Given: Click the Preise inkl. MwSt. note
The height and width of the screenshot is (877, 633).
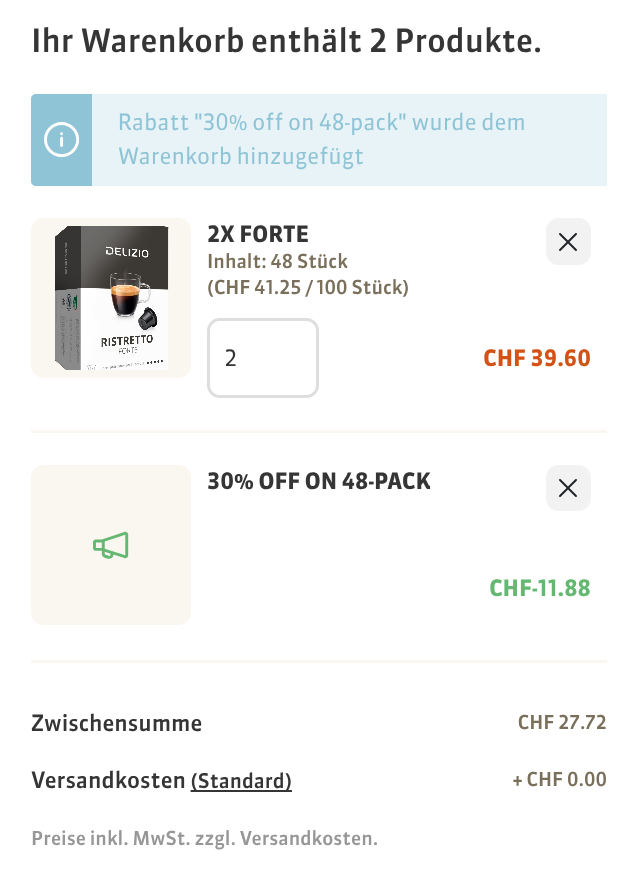Looking at the screenshot, I should 204,838.
